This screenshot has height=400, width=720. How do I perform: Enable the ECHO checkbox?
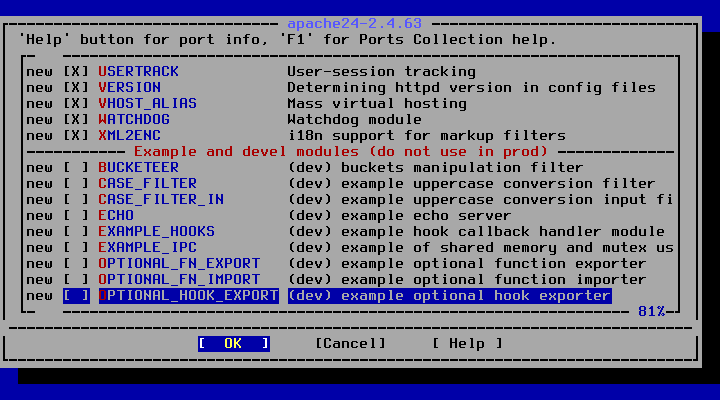pyautogui.click(x=76, y=216)
